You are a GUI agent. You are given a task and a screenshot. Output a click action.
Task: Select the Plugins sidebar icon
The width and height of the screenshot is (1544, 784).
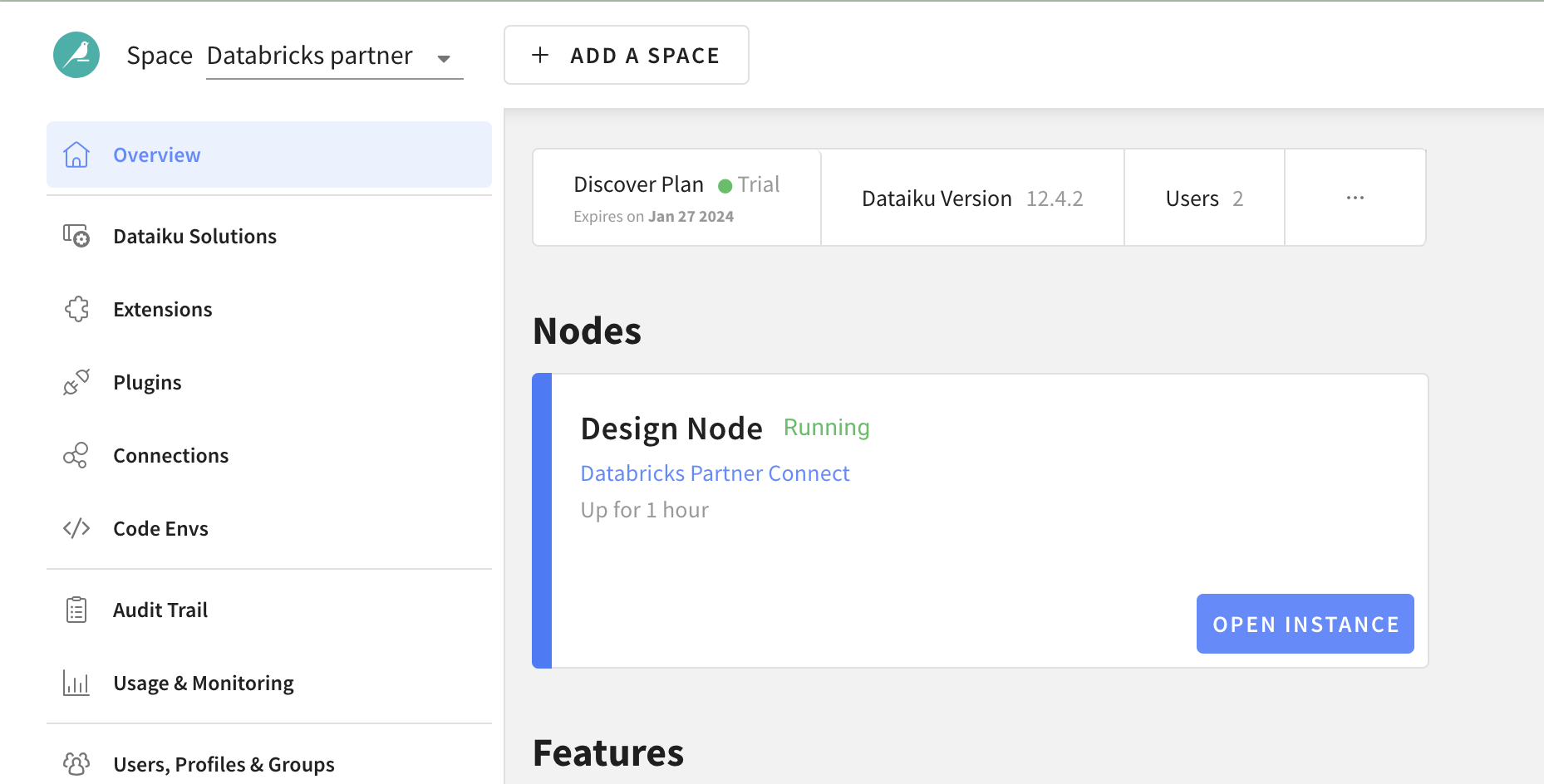click(x=76, y=382)
